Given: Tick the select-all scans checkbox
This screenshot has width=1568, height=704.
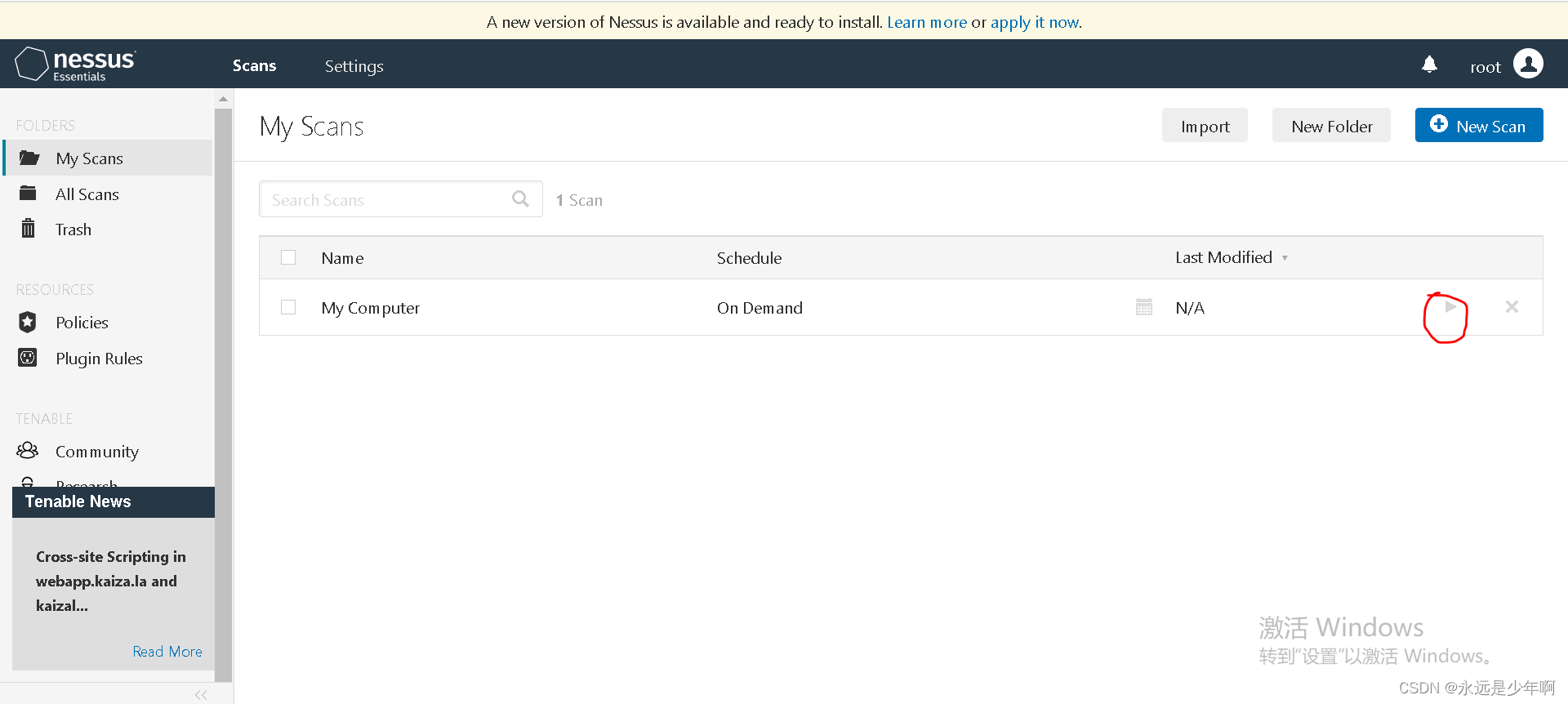Looking at the screenshot, I should tap(288, 257).
